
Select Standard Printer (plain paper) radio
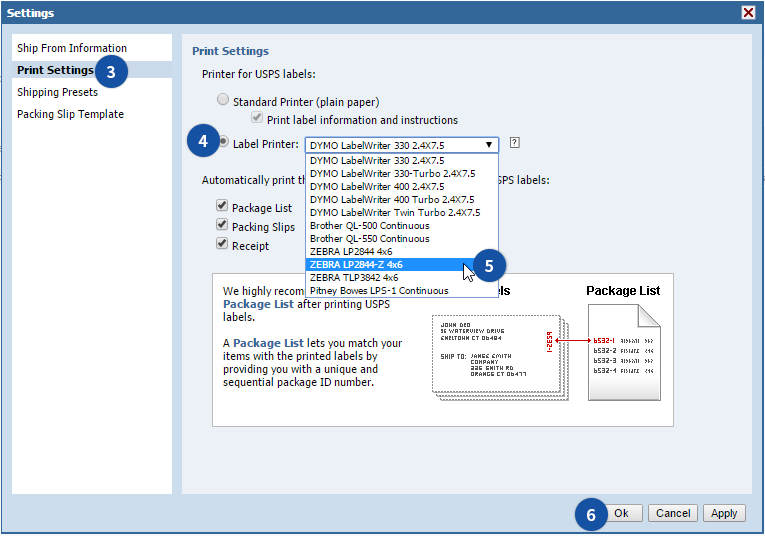222,99
